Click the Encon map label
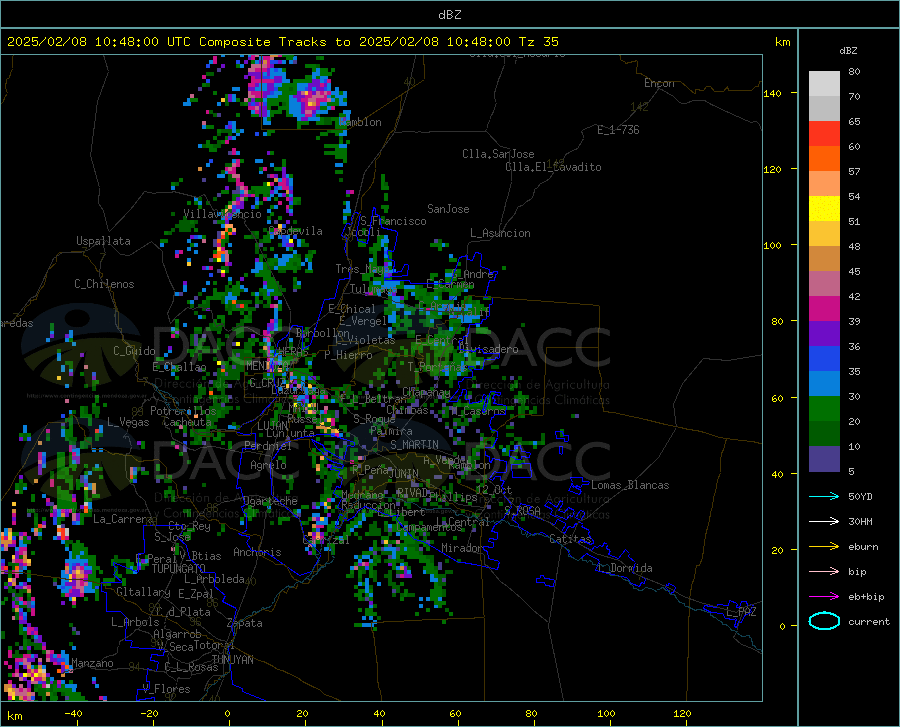The width and height of the screenshot is (900, 727). 659,83
